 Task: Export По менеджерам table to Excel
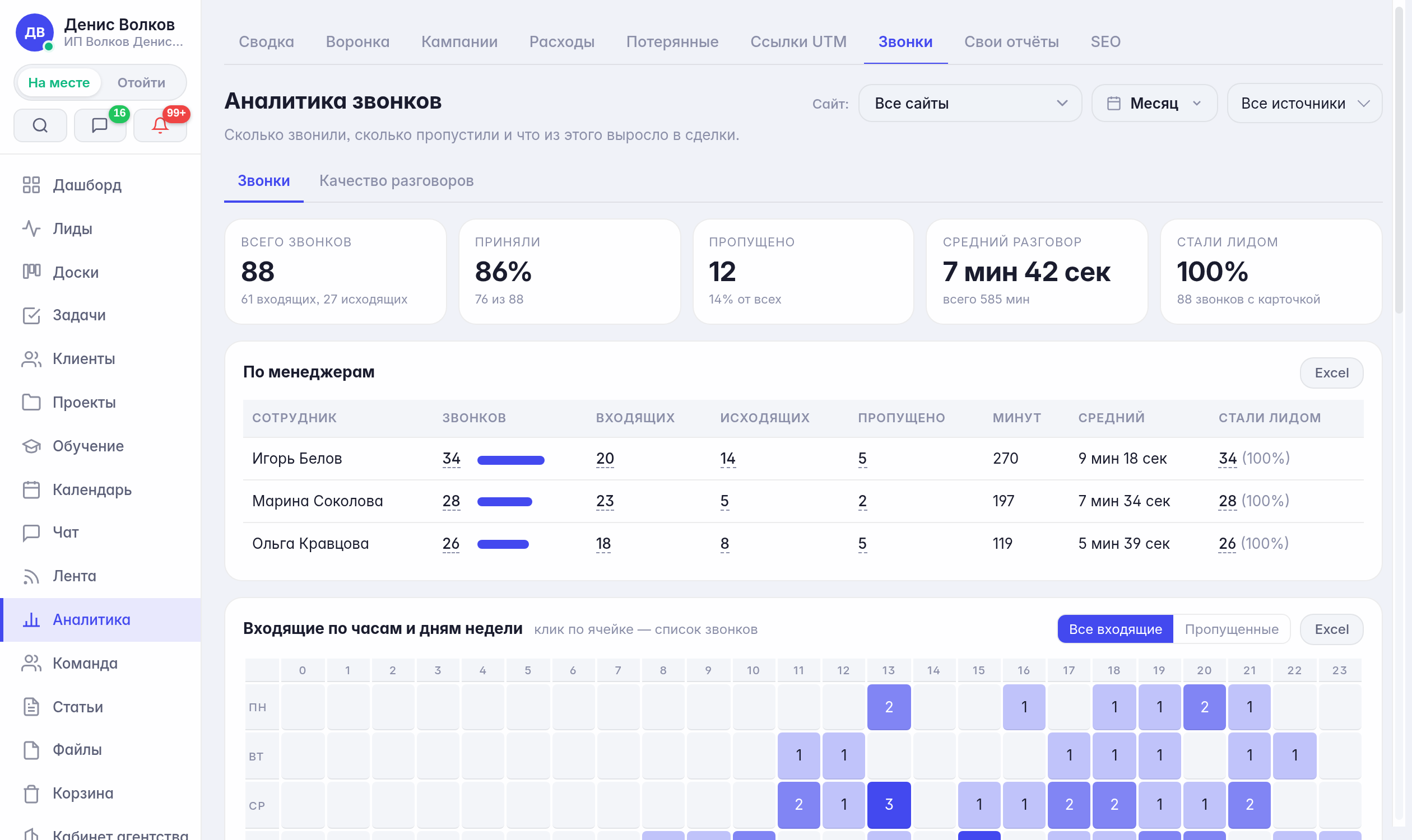1331,373
